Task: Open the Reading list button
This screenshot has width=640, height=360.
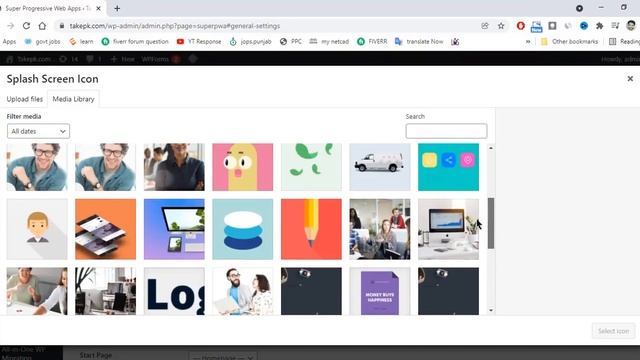Action: [624, 41]
